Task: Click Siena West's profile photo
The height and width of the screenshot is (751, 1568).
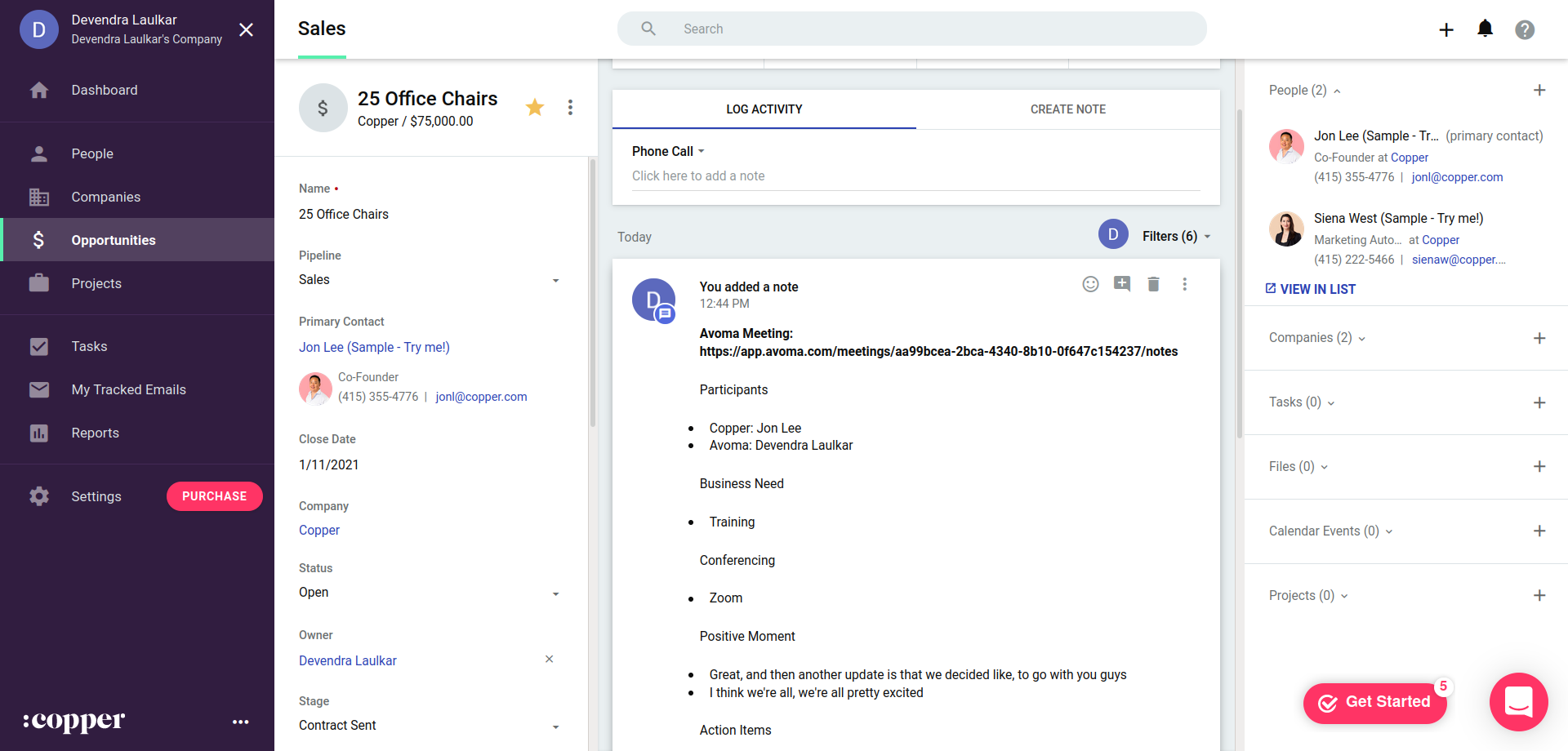Action: pos(1286,229)
